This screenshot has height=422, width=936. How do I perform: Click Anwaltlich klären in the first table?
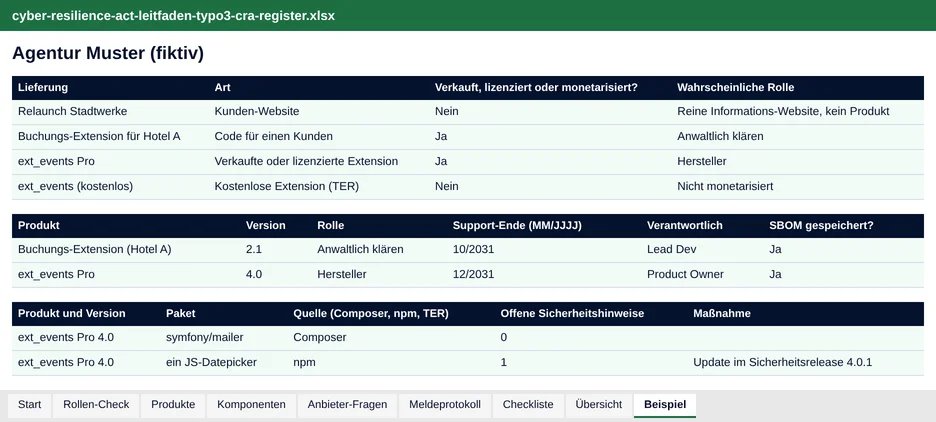720,137
